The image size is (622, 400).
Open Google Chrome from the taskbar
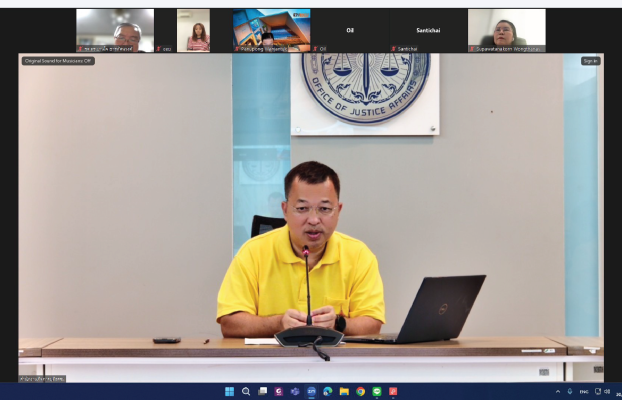coord(360,391)
